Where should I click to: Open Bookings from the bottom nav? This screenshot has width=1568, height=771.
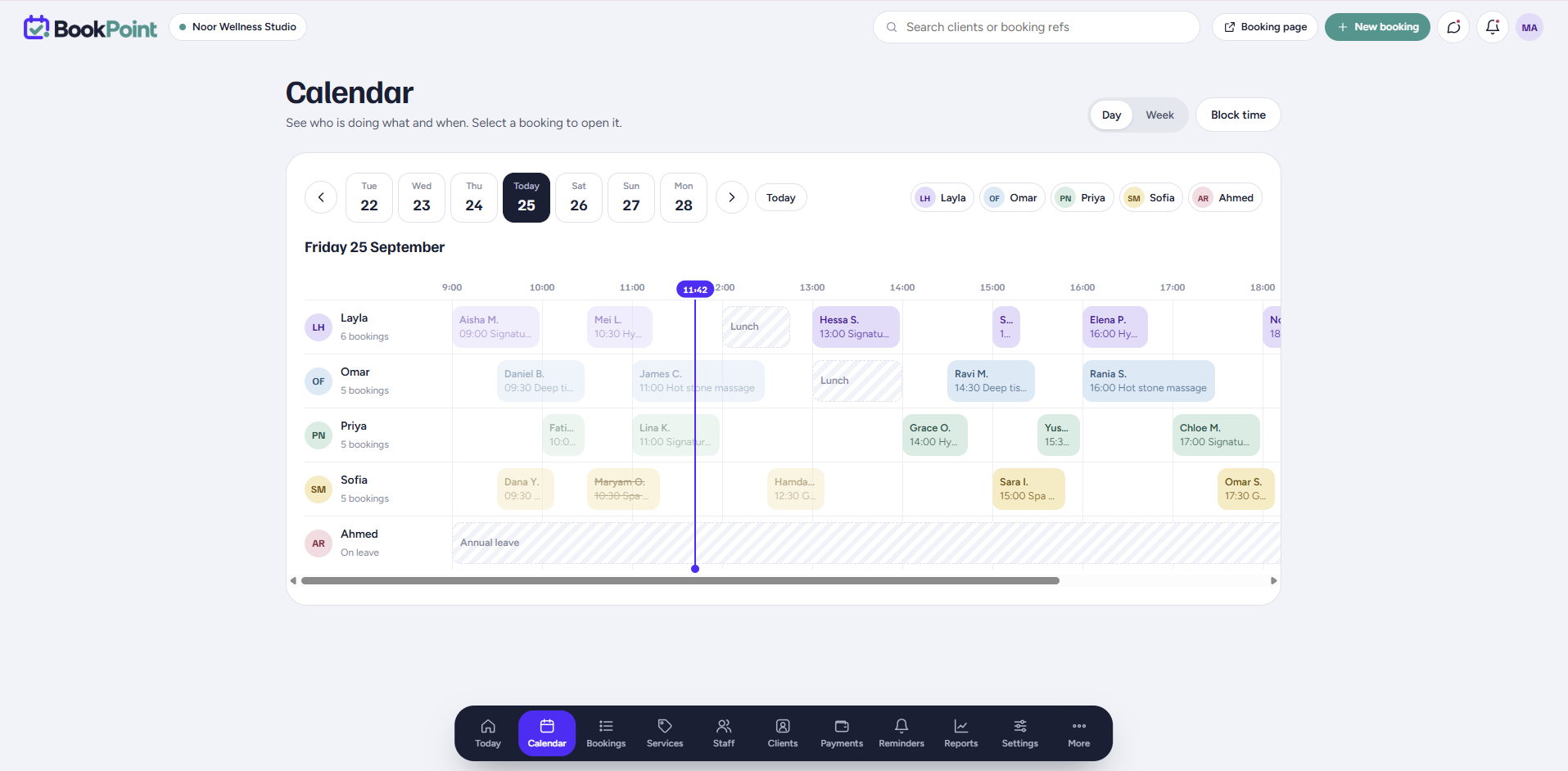[x=606, y=733]
